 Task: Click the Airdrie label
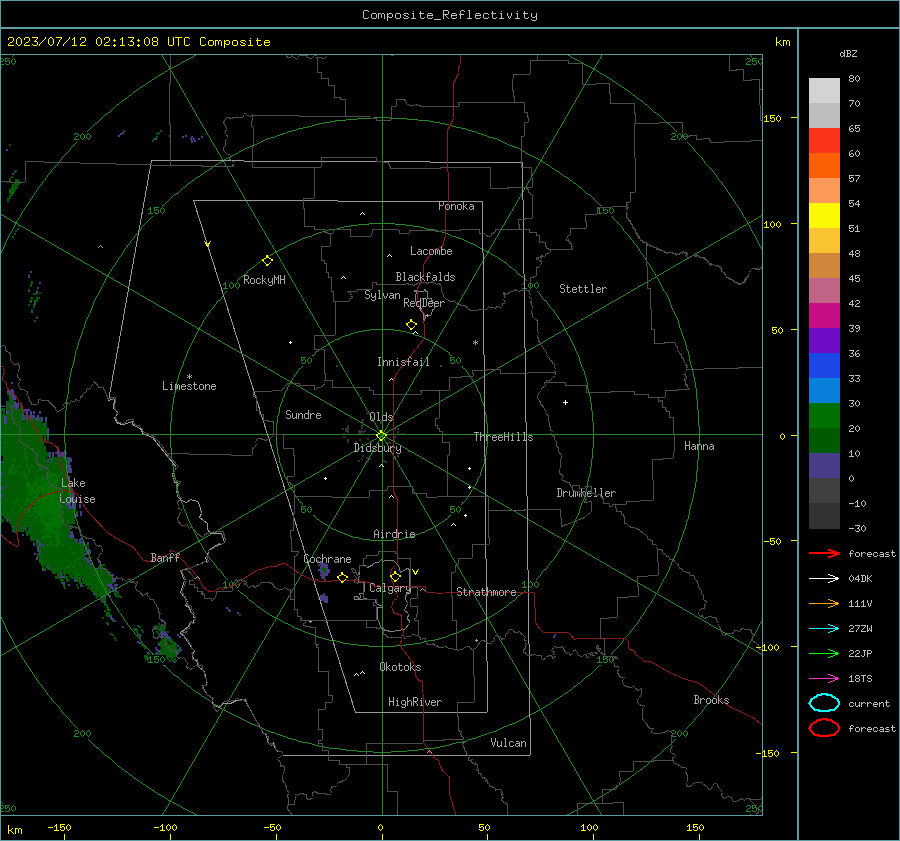coord(394,534)
